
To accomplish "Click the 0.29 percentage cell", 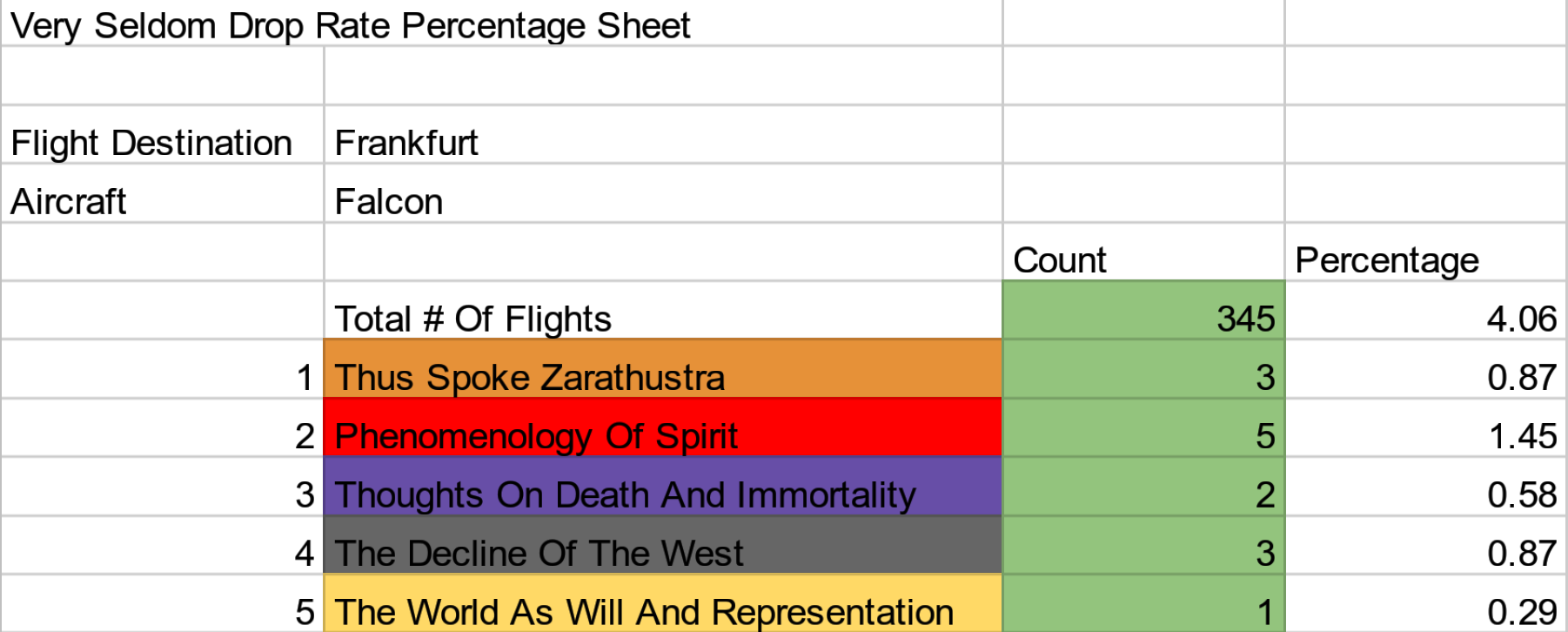I will point(1424,611).
